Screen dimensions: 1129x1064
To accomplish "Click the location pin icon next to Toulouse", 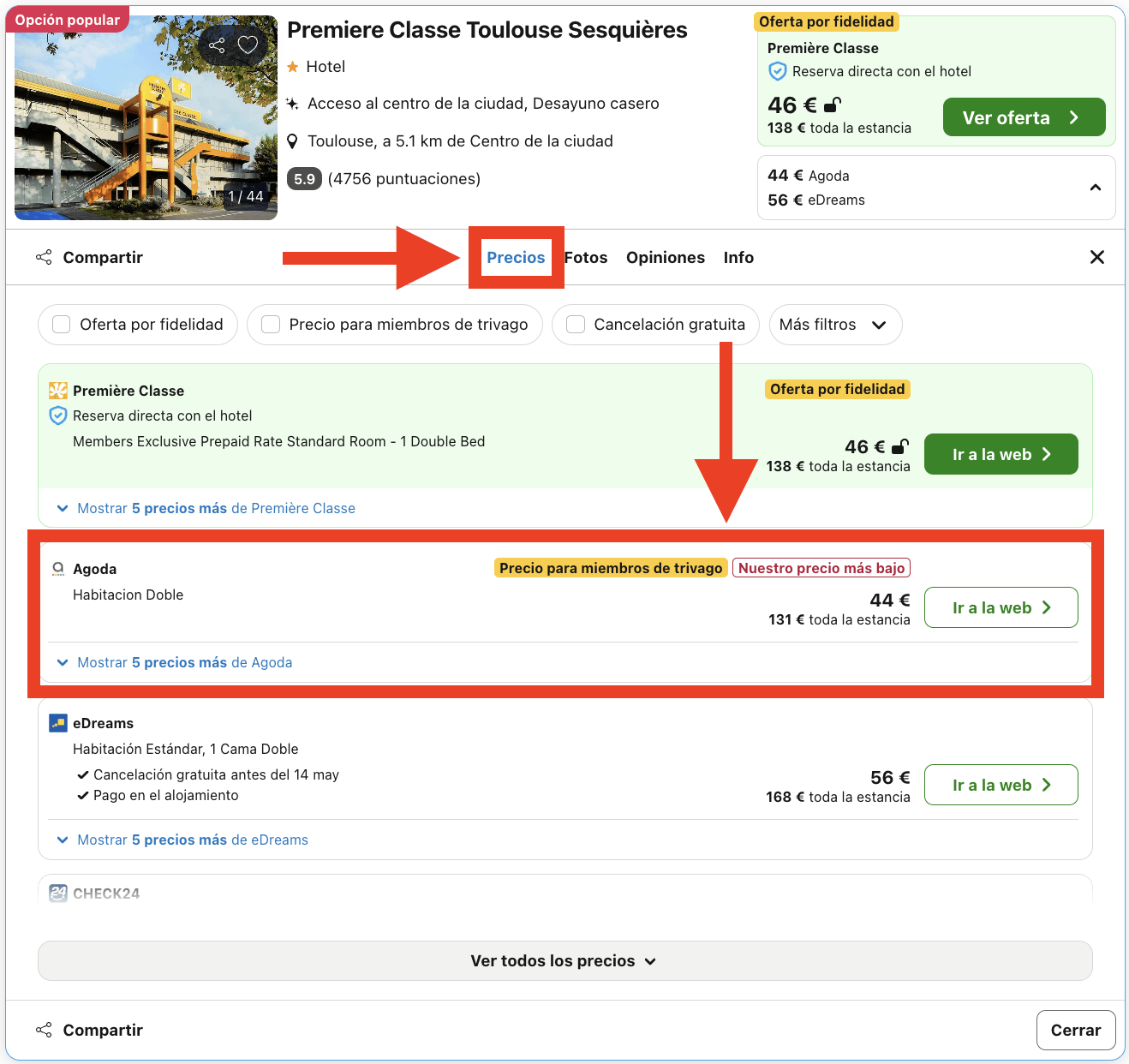I will tap(294, 140).
